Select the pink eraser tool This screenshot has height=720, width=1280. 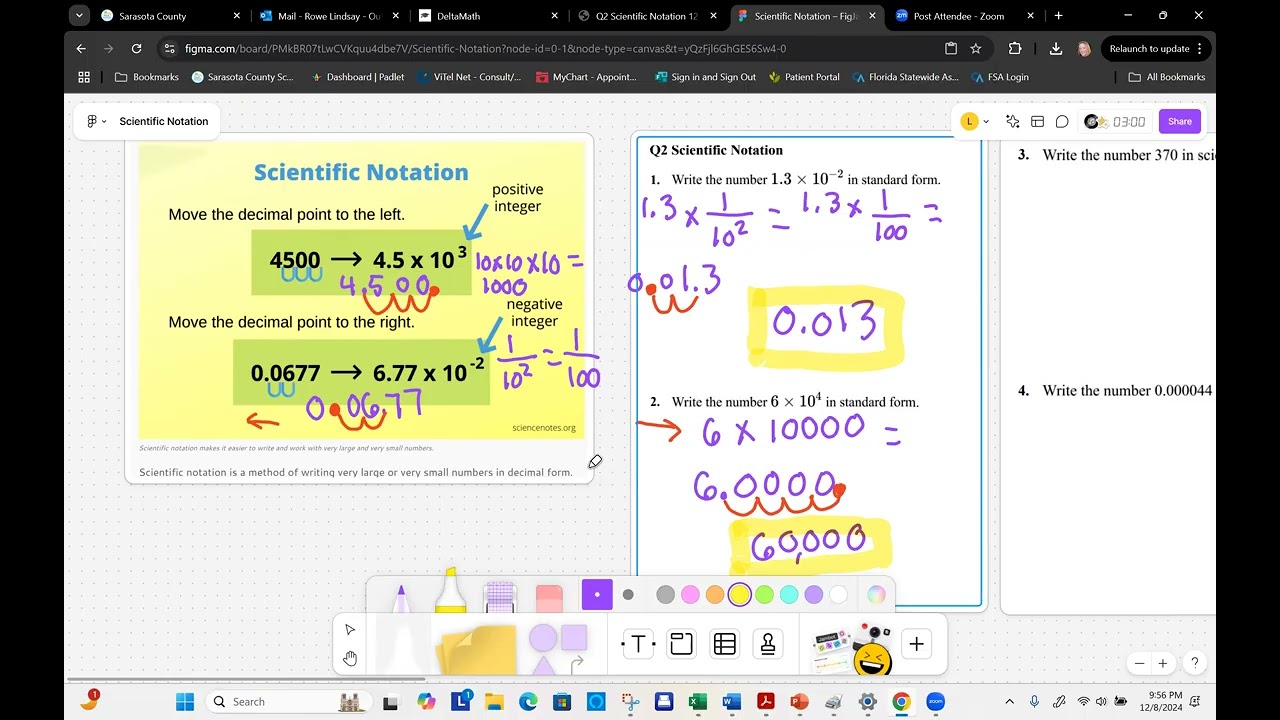pyautogui.click(x=549, y=598)
